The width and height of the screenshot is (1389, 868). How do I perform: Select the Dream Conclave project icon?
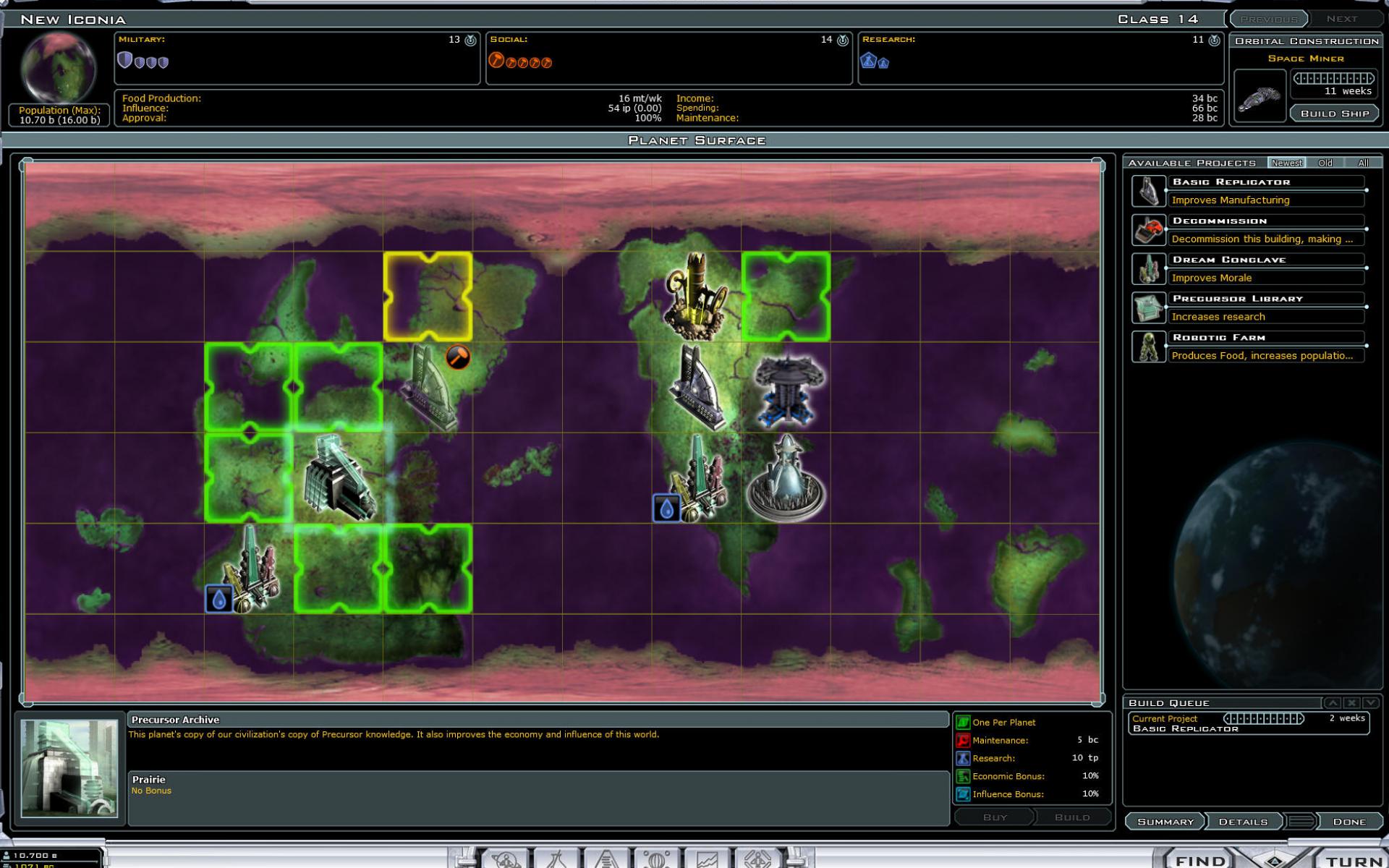tap(1149, 268)
